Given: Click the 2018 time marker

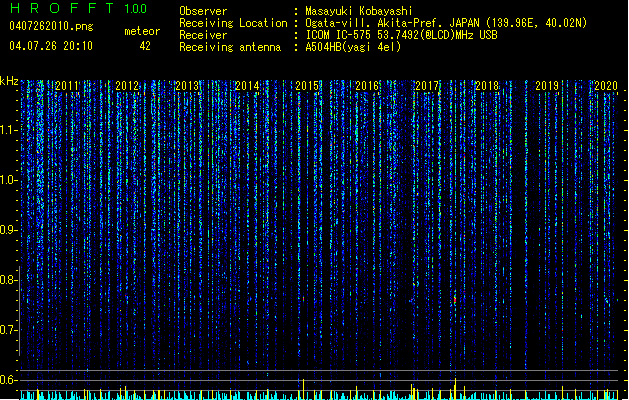Looking at the screenshot, I should [x=487, y=86].
